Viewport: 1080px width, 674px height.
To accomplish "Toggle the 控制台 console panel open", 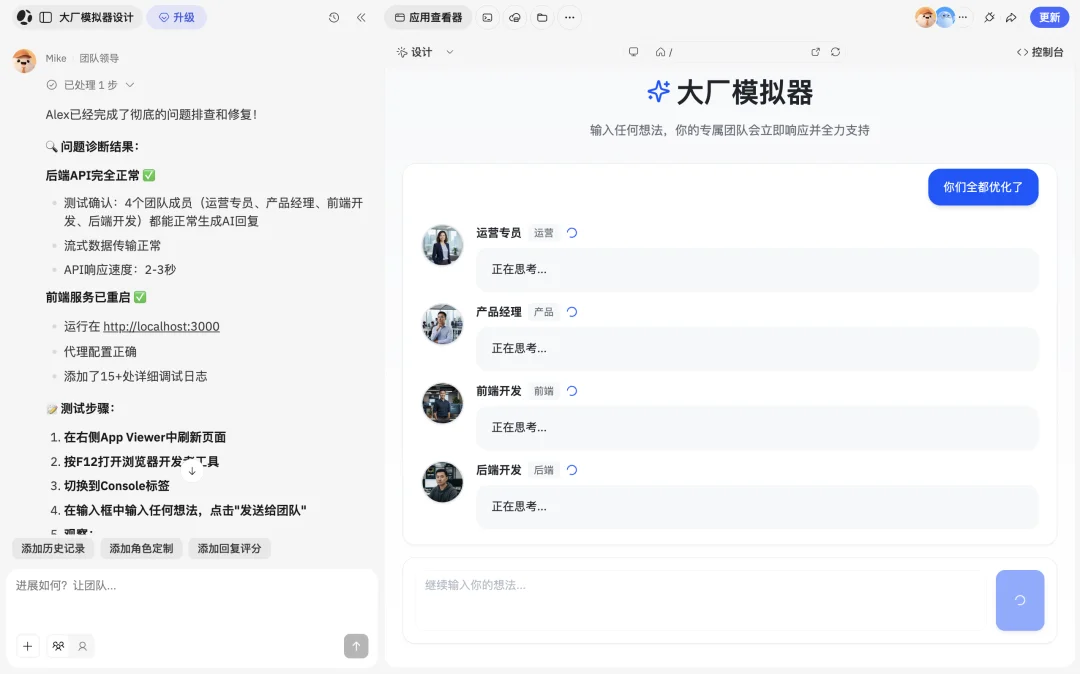I will 1040,52.
